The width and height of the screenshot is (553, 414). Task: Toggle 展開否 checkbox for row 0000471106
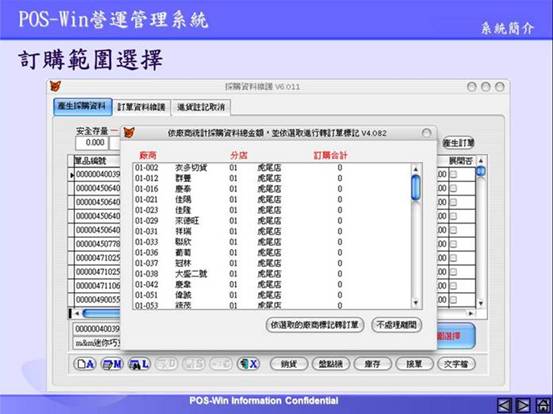[x=453, y=286]
